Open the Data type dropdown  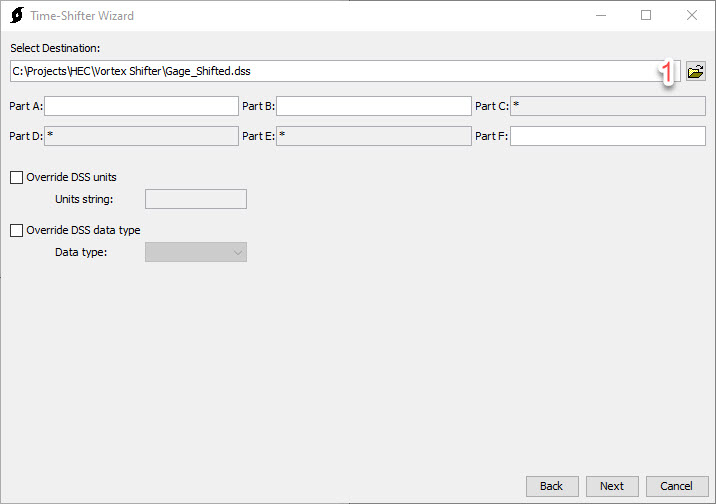click(196, 252)
